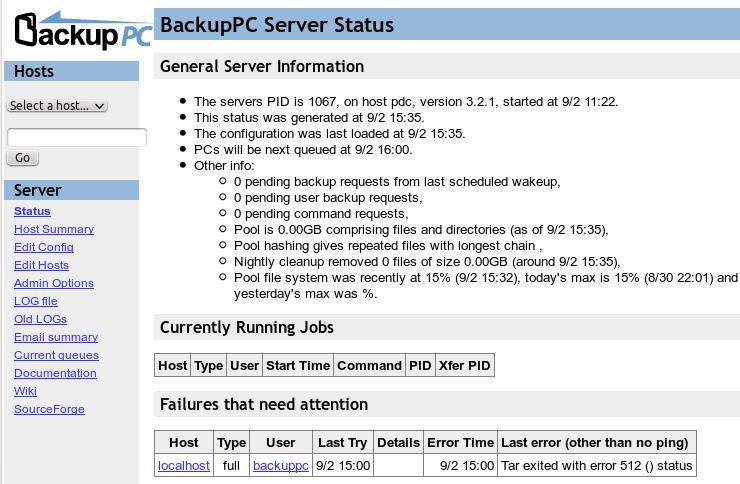
Task: Click the Last Try column header
Action: tap(343, 442)
